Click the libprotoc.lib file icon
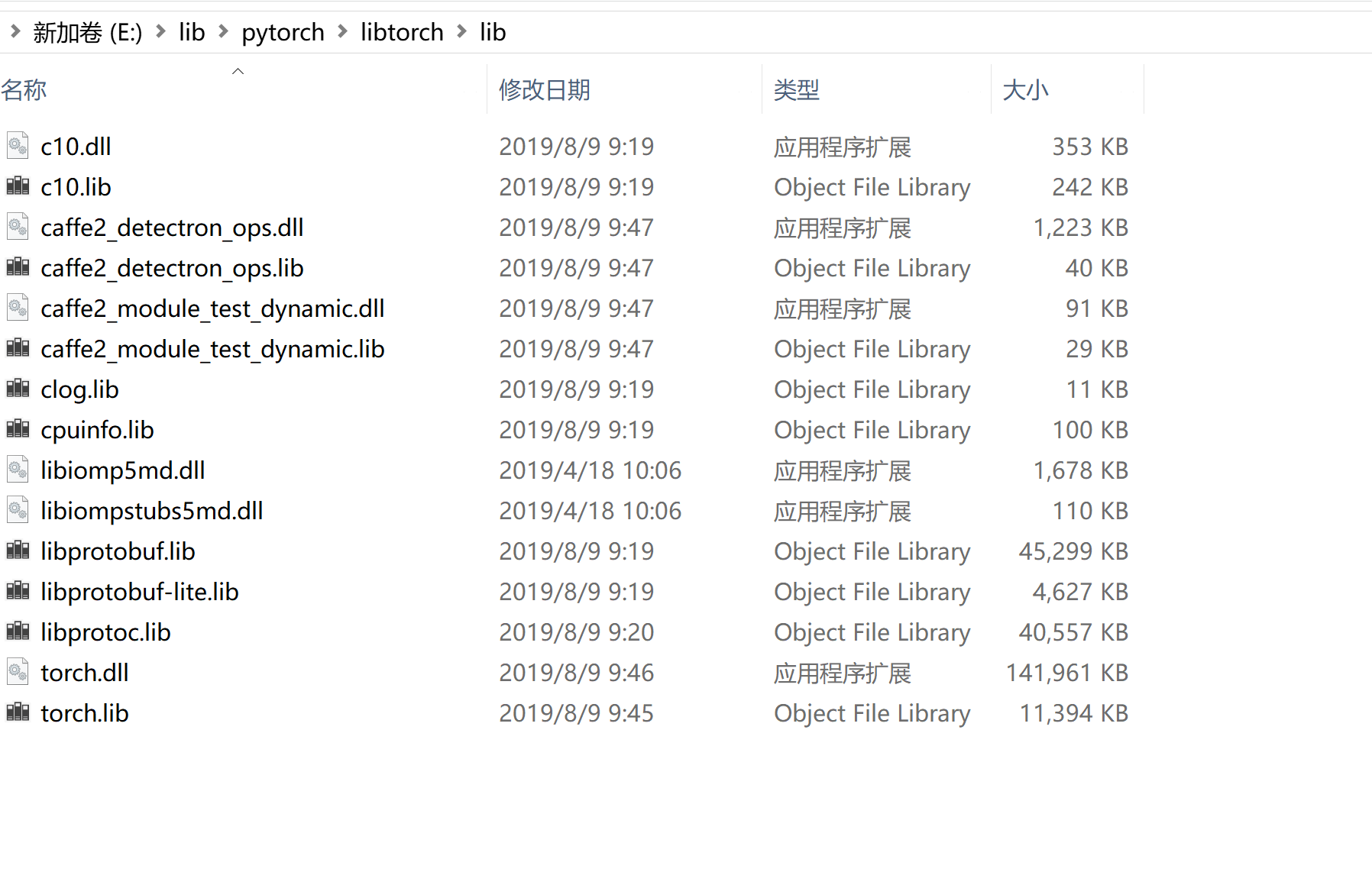The image size is (1372, 872). pyautogui.click(x=18, y=631)
